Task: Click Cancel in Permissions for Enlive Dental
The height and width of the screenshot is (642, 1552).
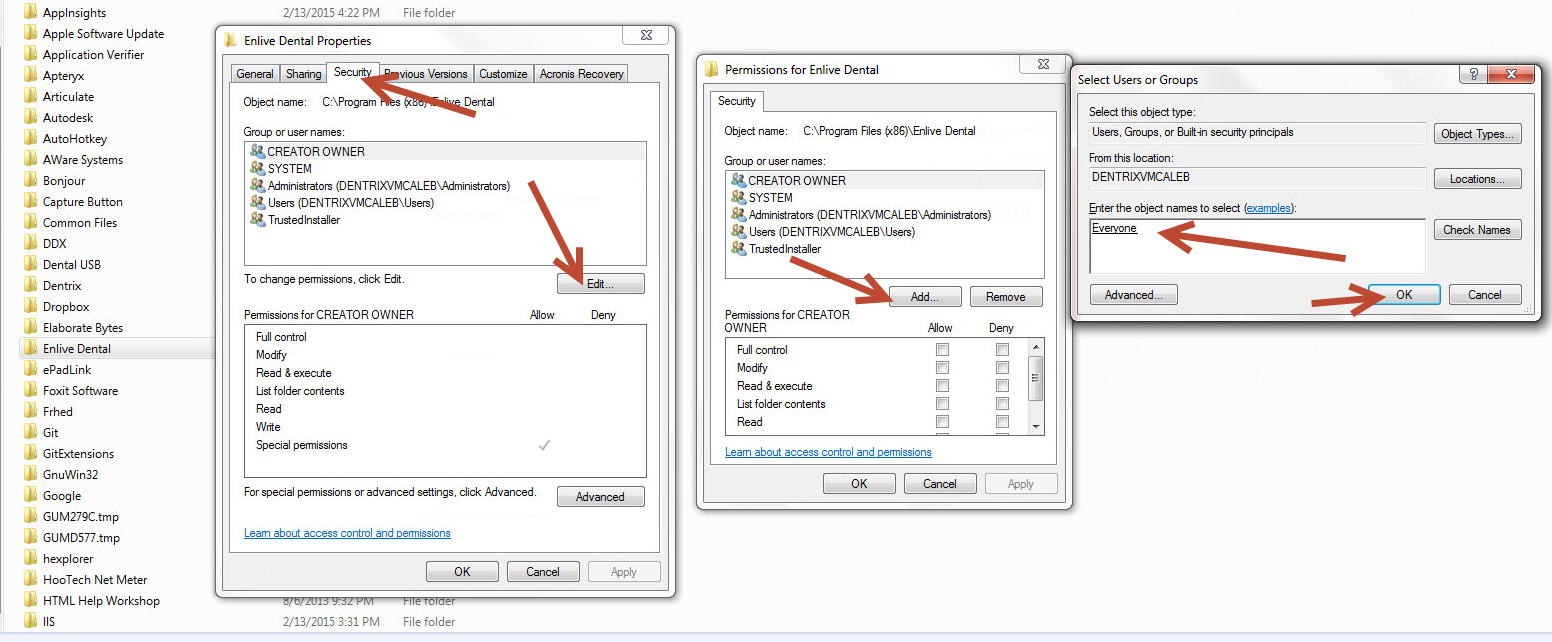Action: coord(940,484)
